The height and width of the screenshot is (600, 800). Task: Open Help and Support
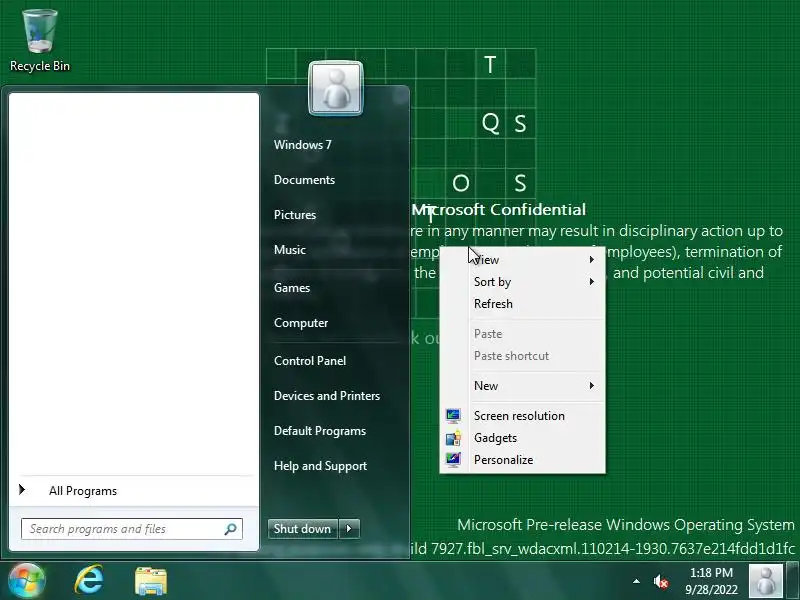tap(320, 466)
